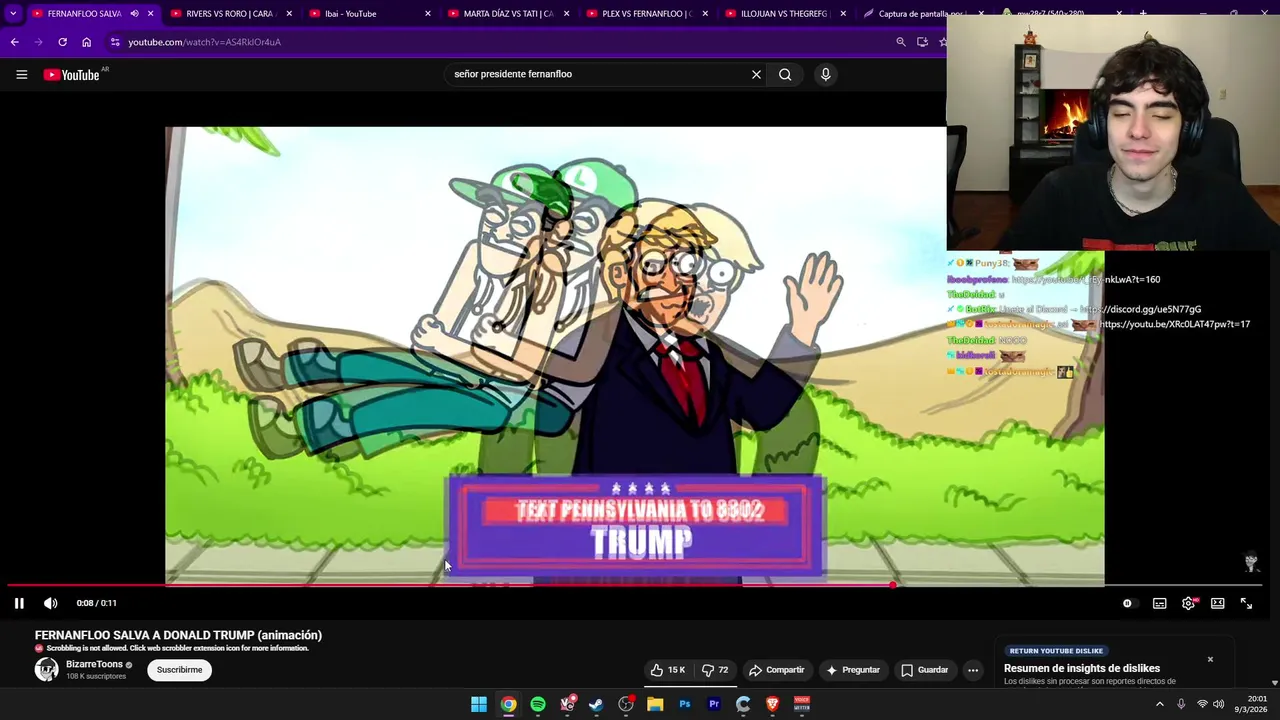
Task: Open the YouTube hamburger guide menu
Action: [x=21, y=74]
